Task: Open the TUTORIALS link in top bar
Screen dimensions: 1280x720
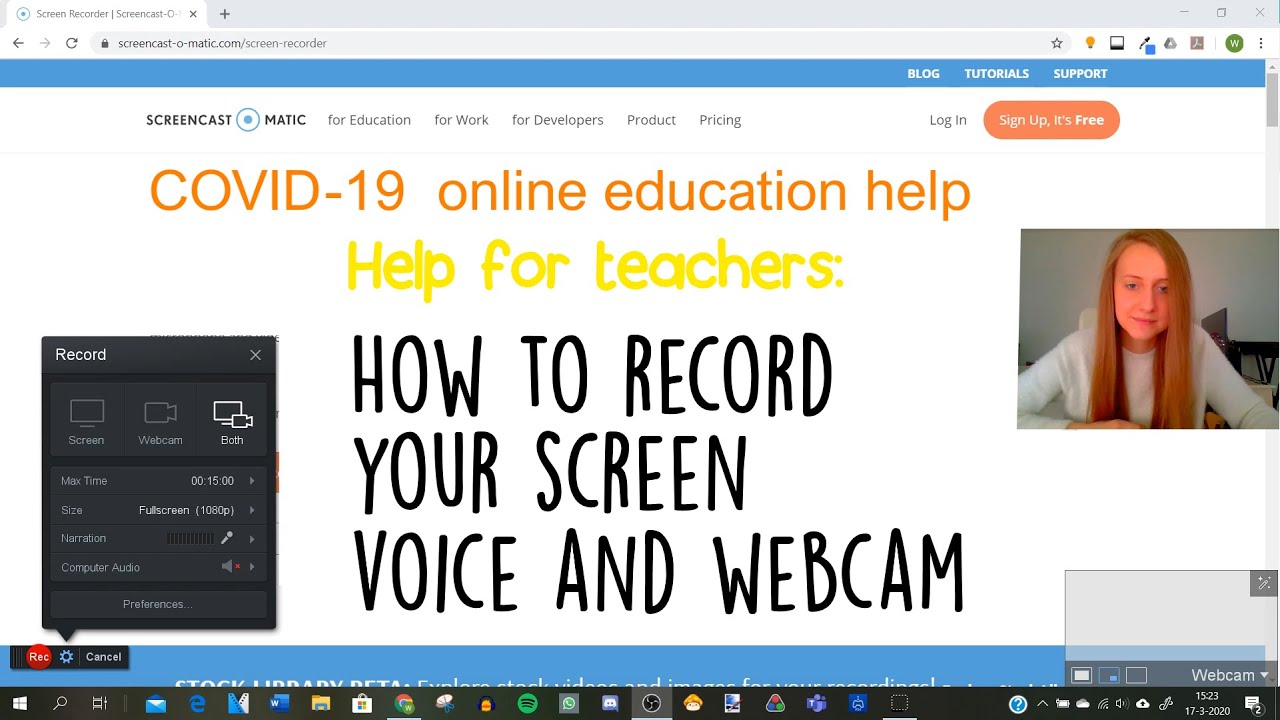Action: pos(996,74)
